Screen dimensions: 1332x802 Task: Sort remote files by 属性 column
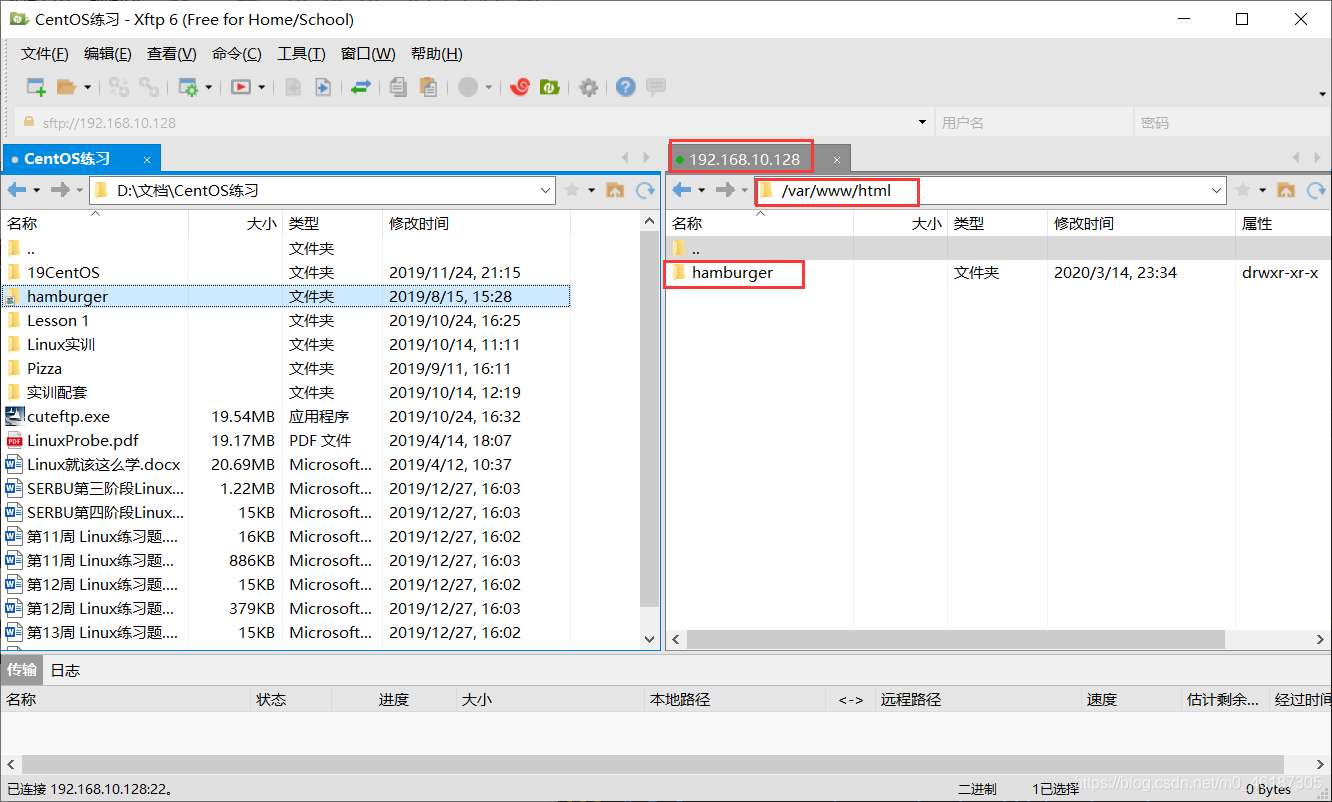click(1284, 224)
